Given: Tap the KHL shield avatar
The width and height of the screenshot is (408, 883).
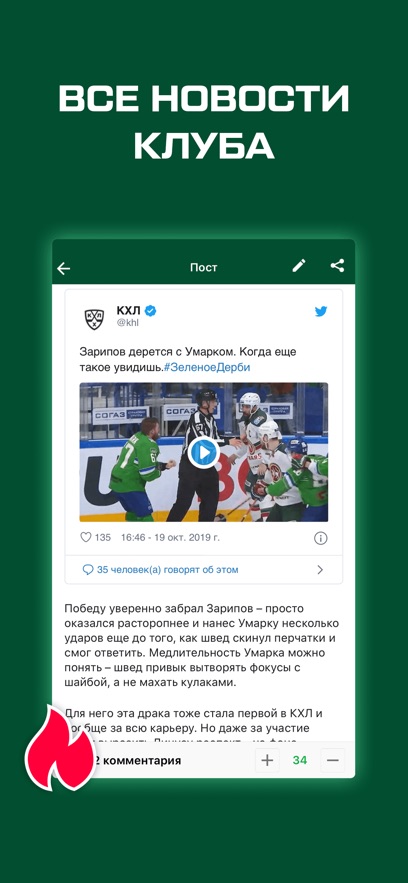Looking at the screenshot, I should [x=94, y=318].
